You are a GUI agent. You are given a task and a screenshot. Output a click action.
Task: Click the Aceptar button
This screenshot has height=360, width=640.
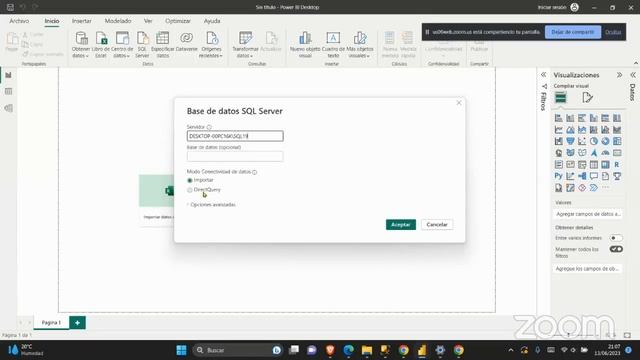pos(401,224)
